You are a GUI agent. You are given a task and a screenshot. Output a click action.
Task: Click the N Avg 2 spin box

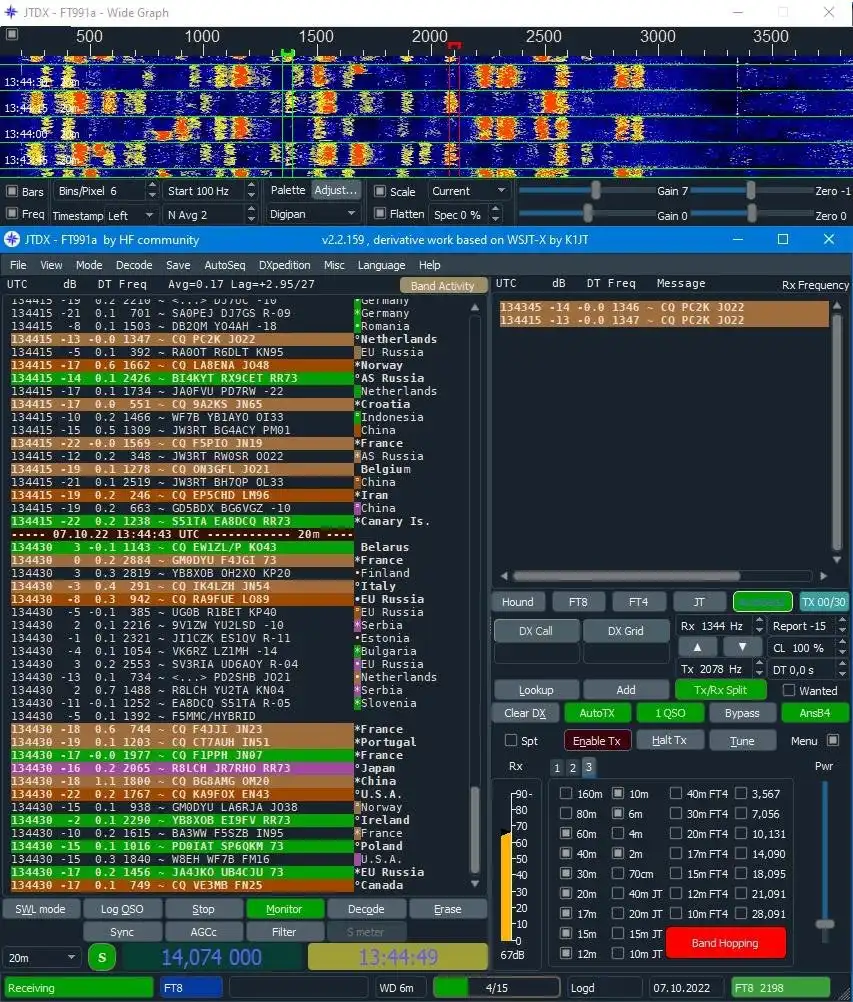coord(210,215)
